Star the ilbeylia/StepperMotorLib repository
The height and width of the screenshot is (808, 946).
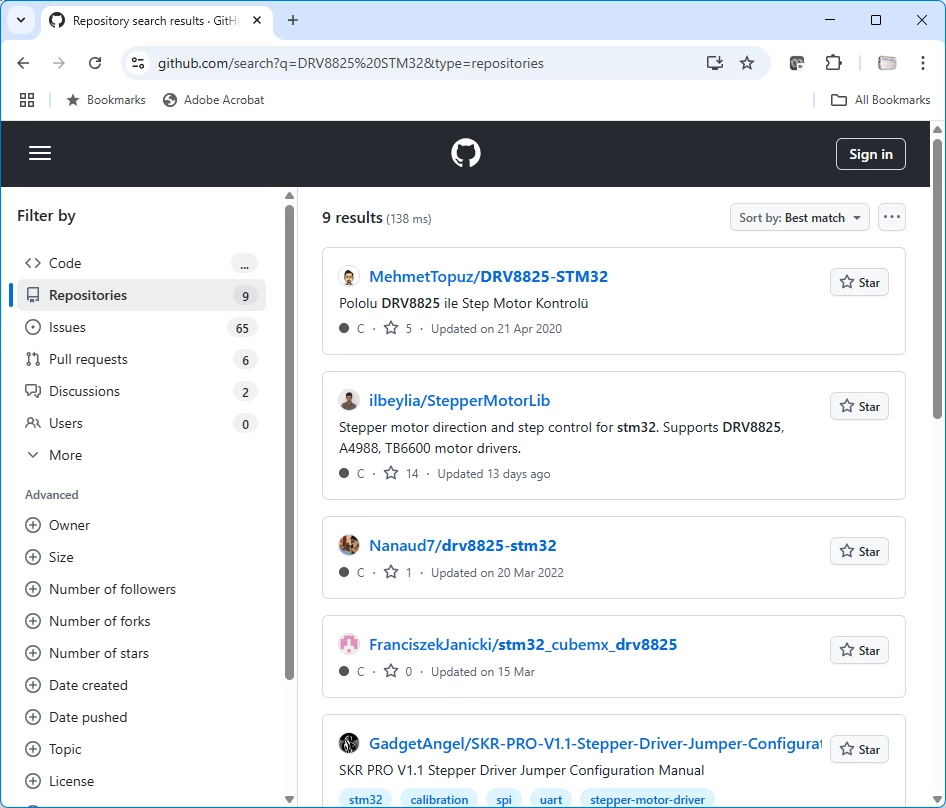point(859,406)
